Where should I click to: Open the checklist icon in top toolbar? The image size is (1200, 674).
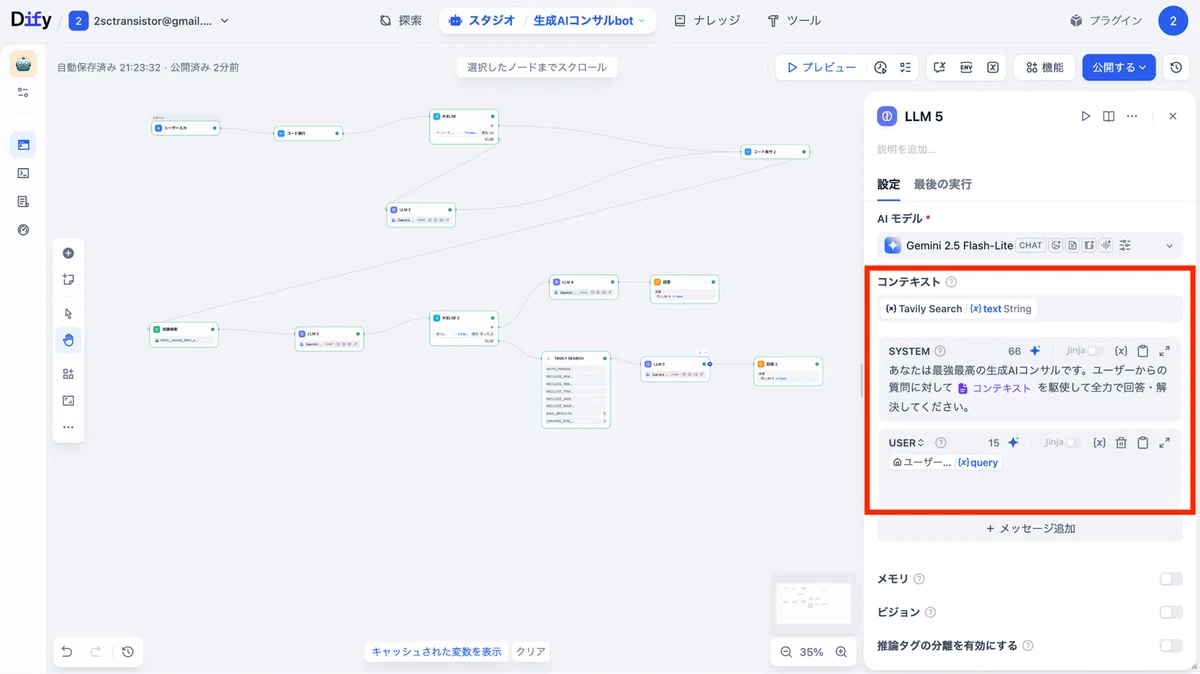[x=905, y=67]
